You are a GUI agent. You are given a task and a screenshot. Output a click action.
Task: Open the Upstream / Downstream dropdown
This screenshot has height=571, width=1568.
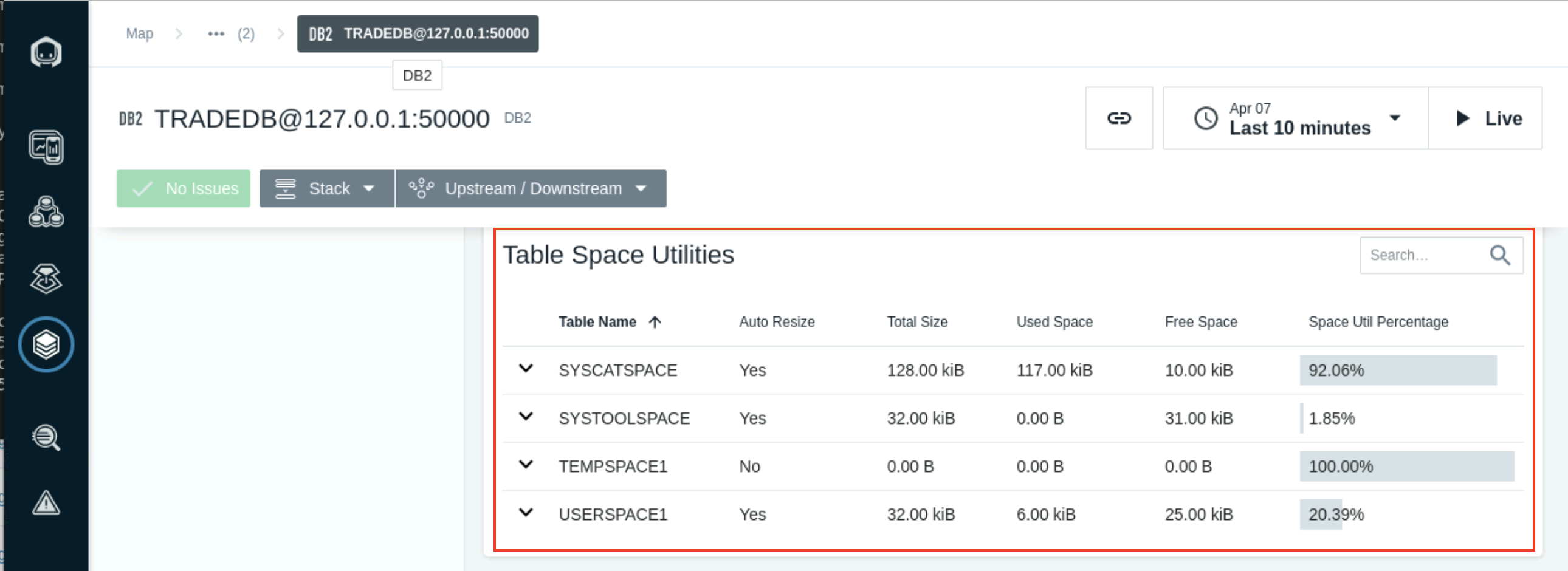(531, 188)
